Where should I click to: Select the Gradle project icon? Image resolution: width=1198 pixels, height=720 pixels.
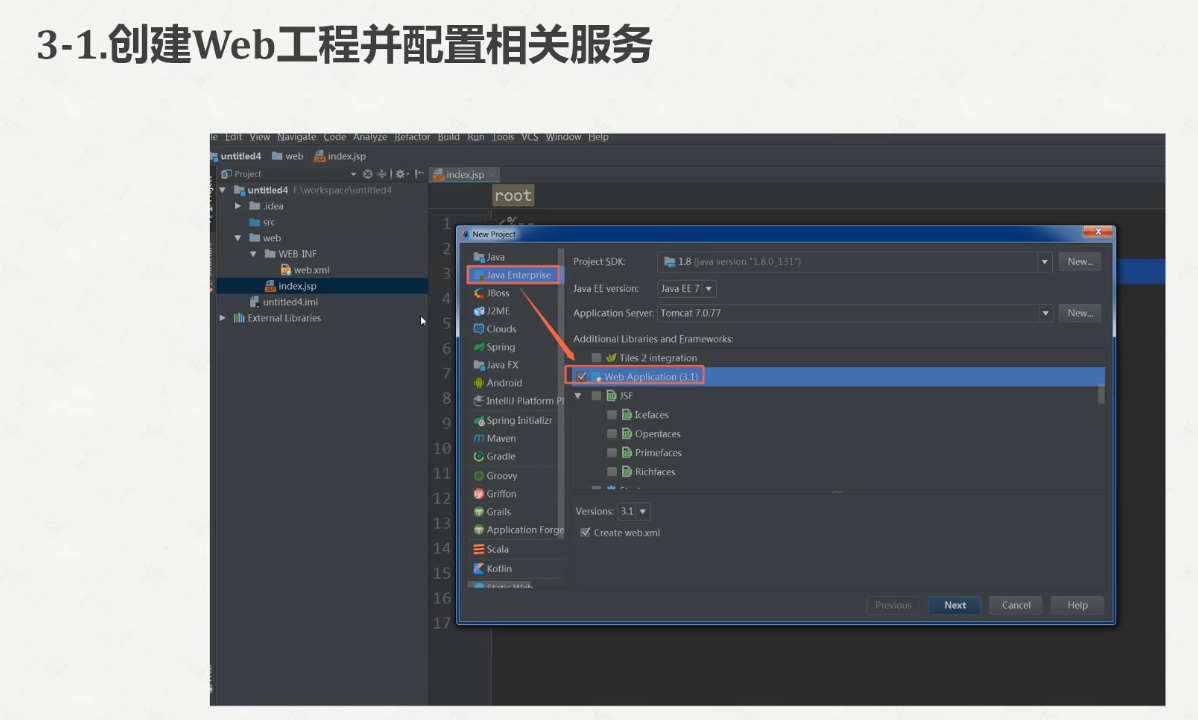coord(479,456)
